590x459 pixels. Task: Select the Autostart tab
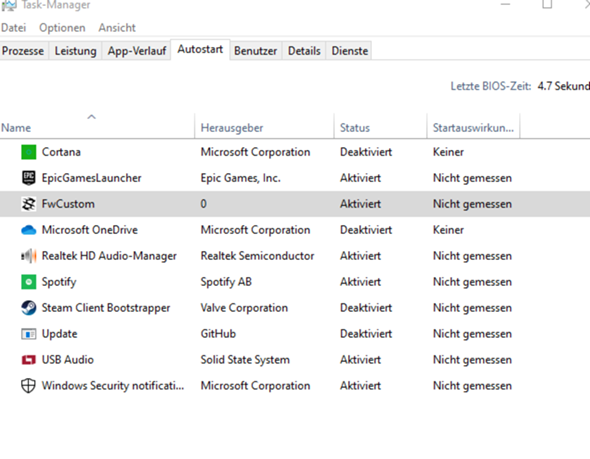200,49
